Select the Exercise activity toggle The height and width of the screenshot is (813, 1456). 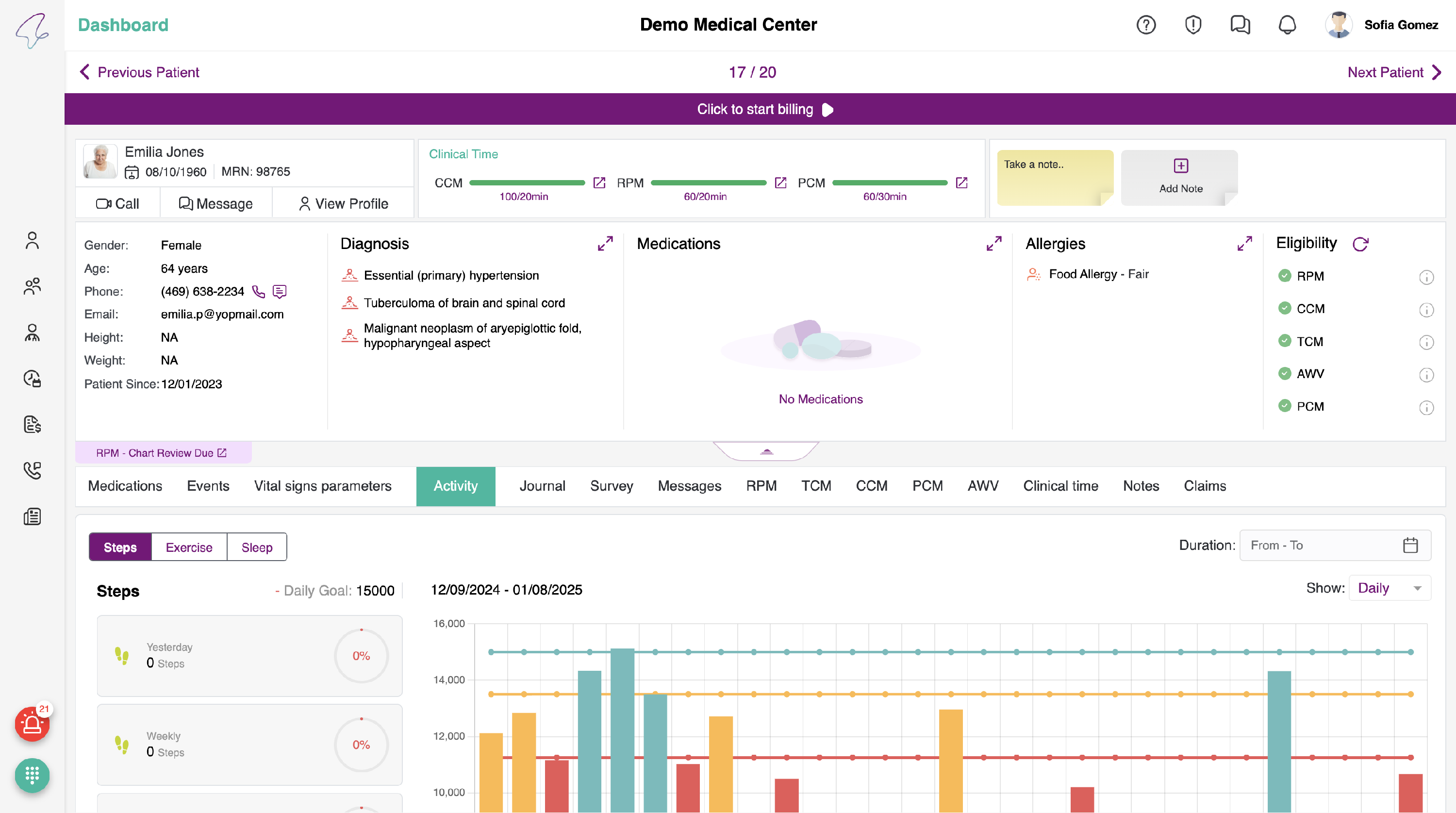click(189, 548)
